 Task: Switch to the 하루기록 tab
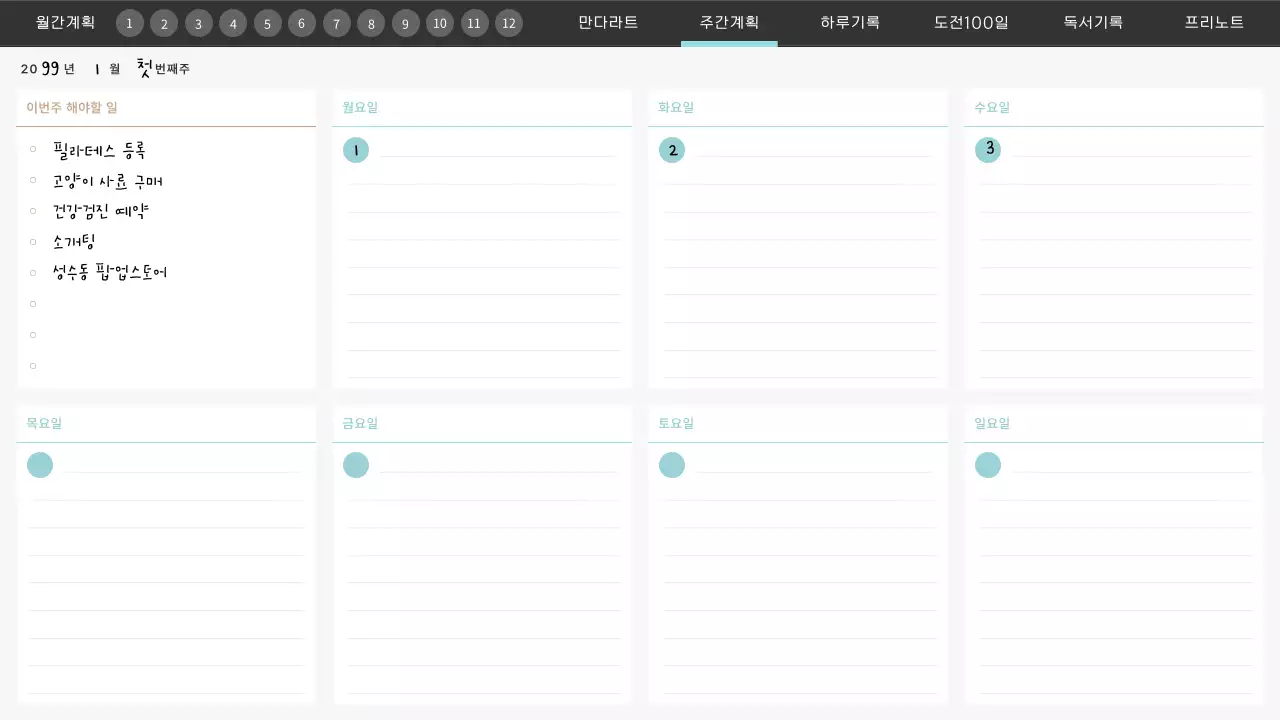tap(849, 22)
